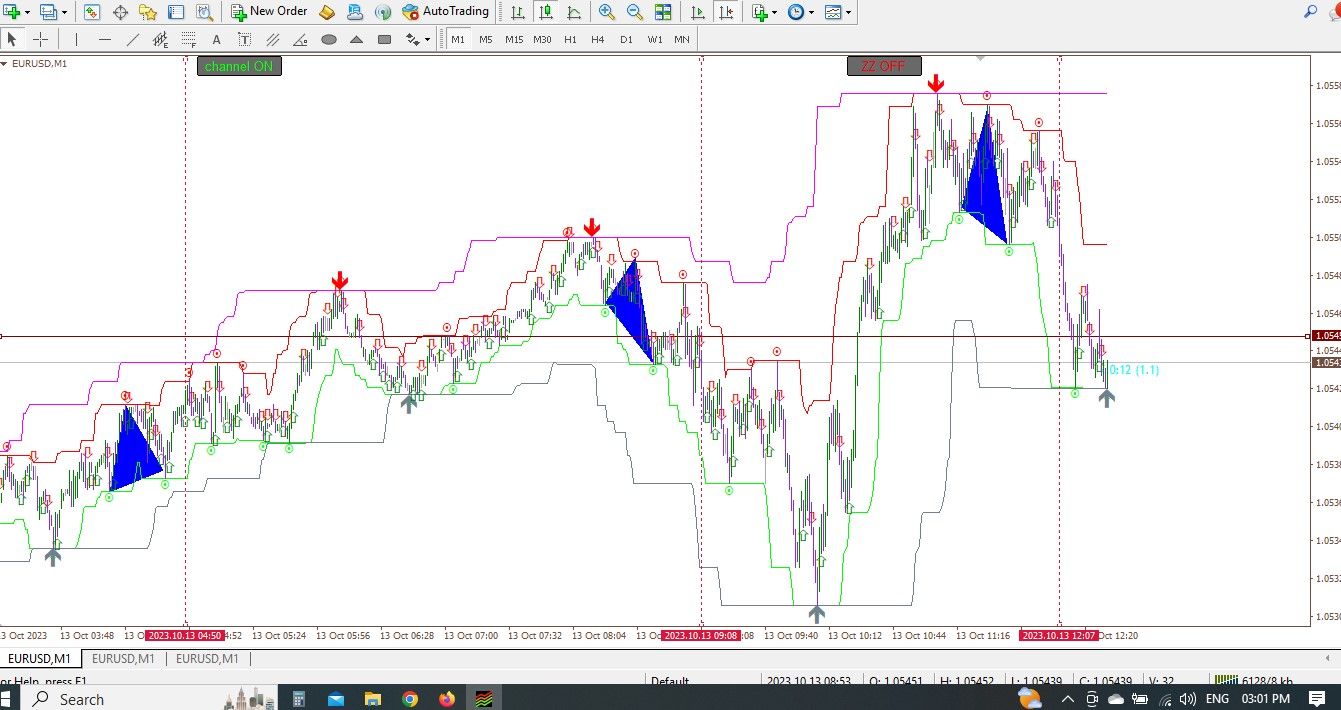Open the New Chart icon
1341x710 pixels.
coord(11,12)
